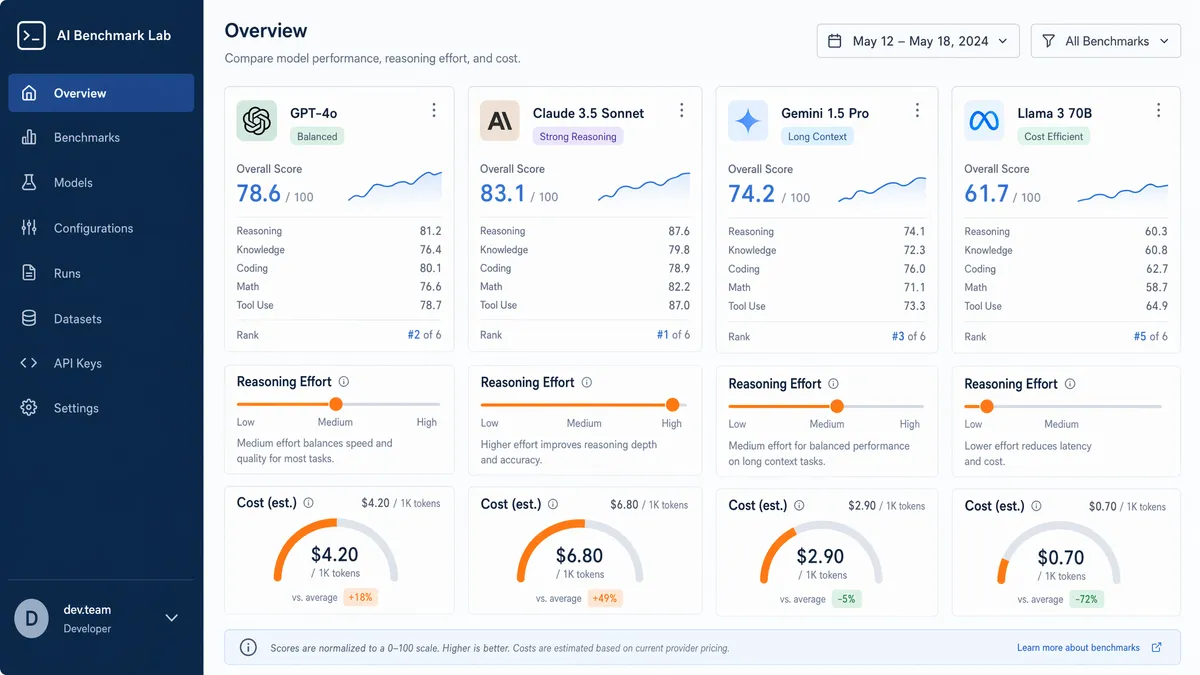Screen dimensions: 1200x675
Task: Click the Overview home icon in sidebar
Action: 29,93
